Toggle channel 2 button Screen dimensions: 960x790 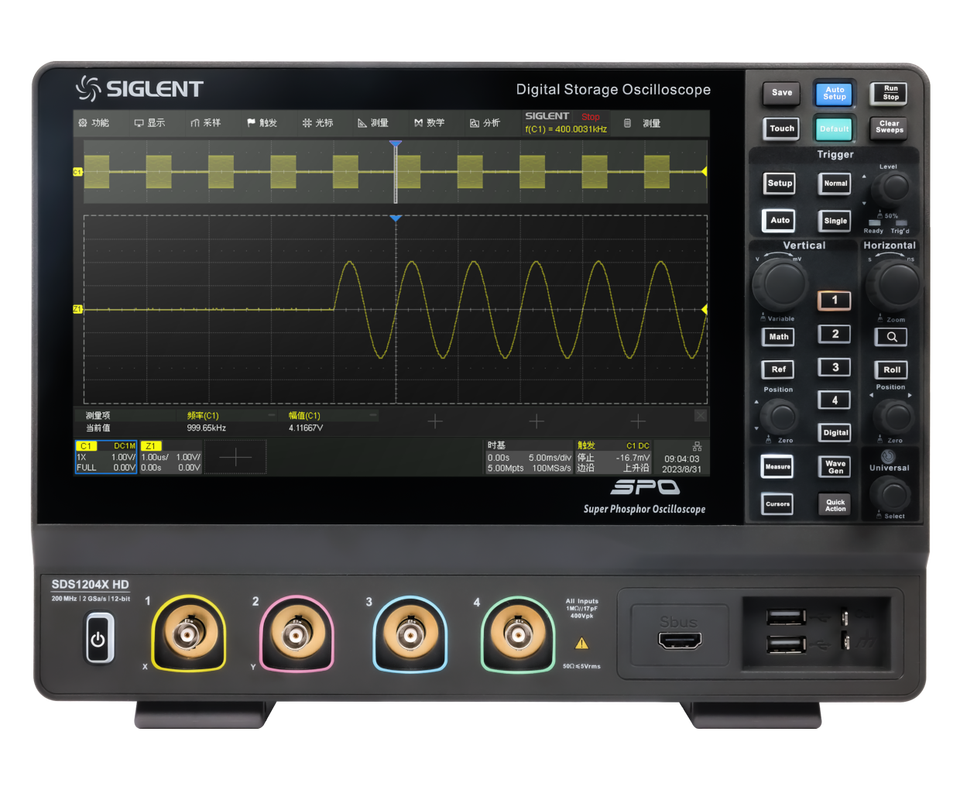coord(834,334)
